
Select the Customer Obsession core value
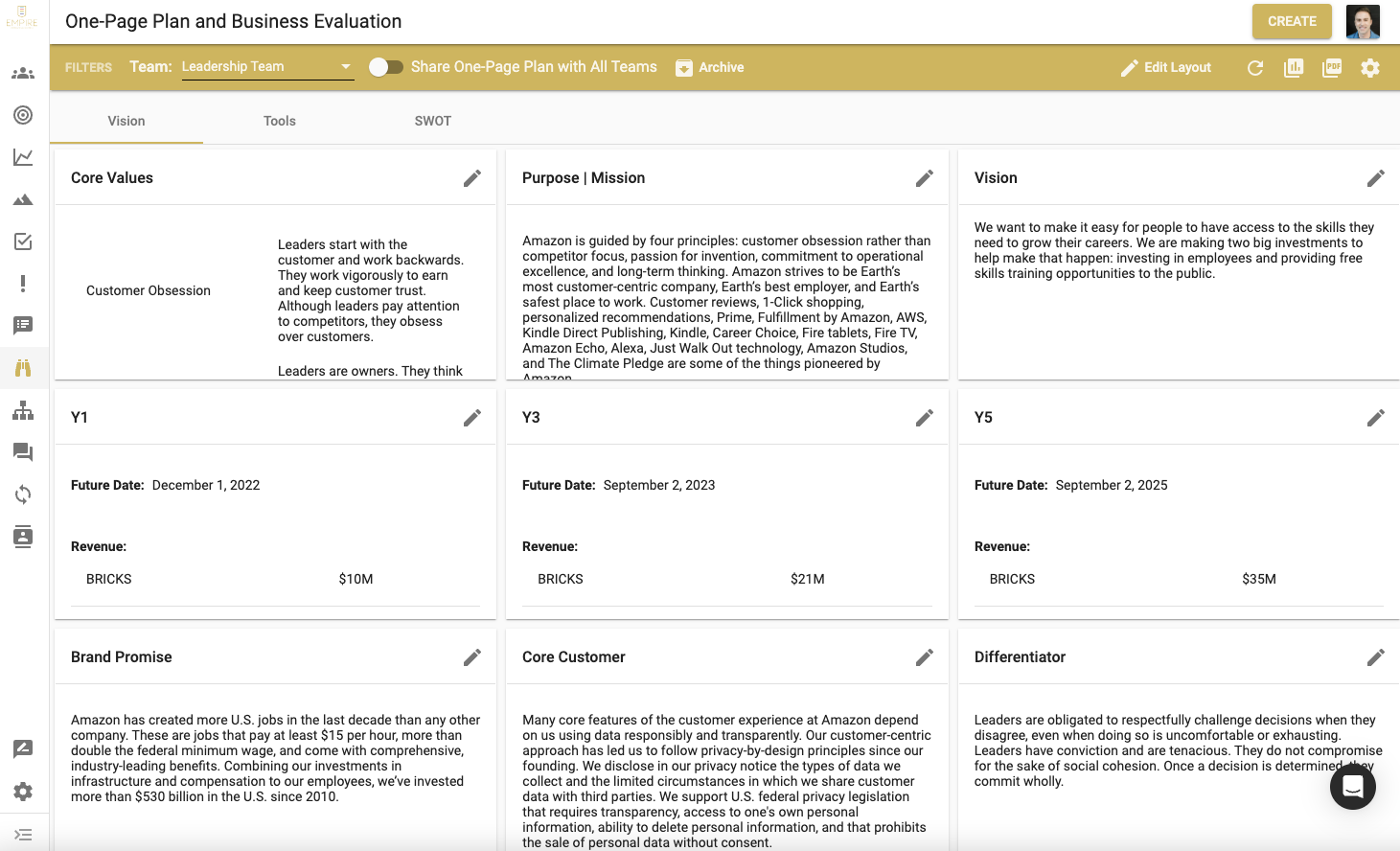pos(149,290)
